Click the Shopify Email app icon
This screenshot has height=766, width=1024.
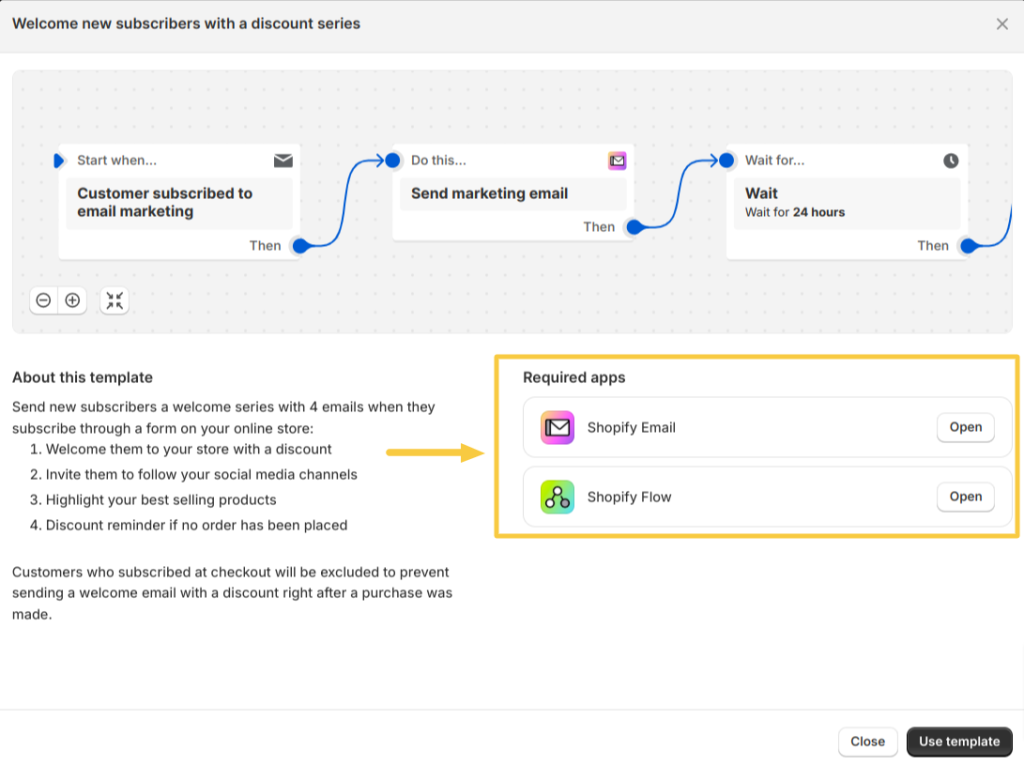click(x=557, y=428)
